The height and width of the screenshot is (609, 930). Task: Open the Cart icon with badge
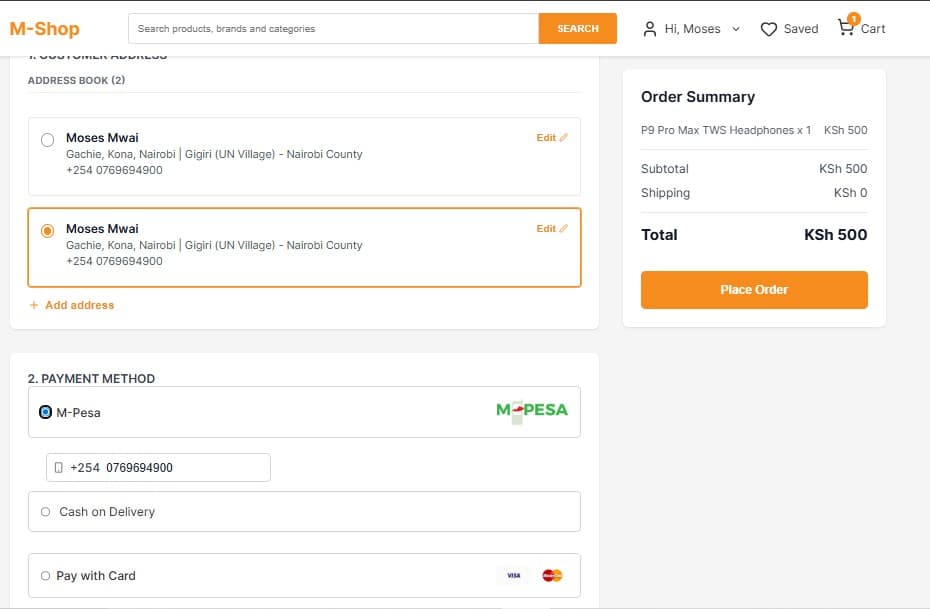[x=845, y=29]
